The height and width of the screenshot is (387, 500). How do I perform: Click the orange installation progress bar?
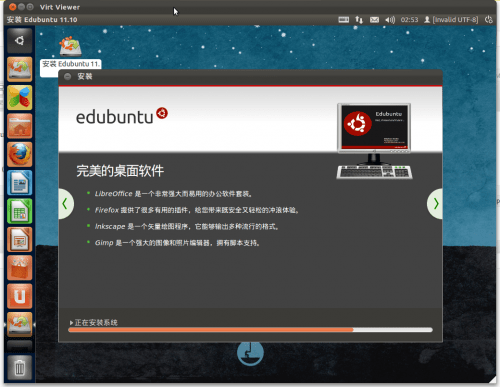click(250, 330)
